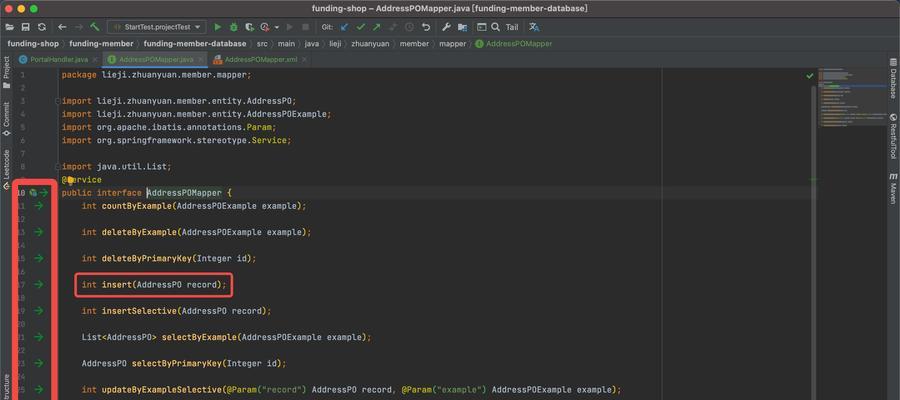The height and width of the screenshot is (400, 900).
Task: Open the Project tool window
Action: (x=6, y=72)
